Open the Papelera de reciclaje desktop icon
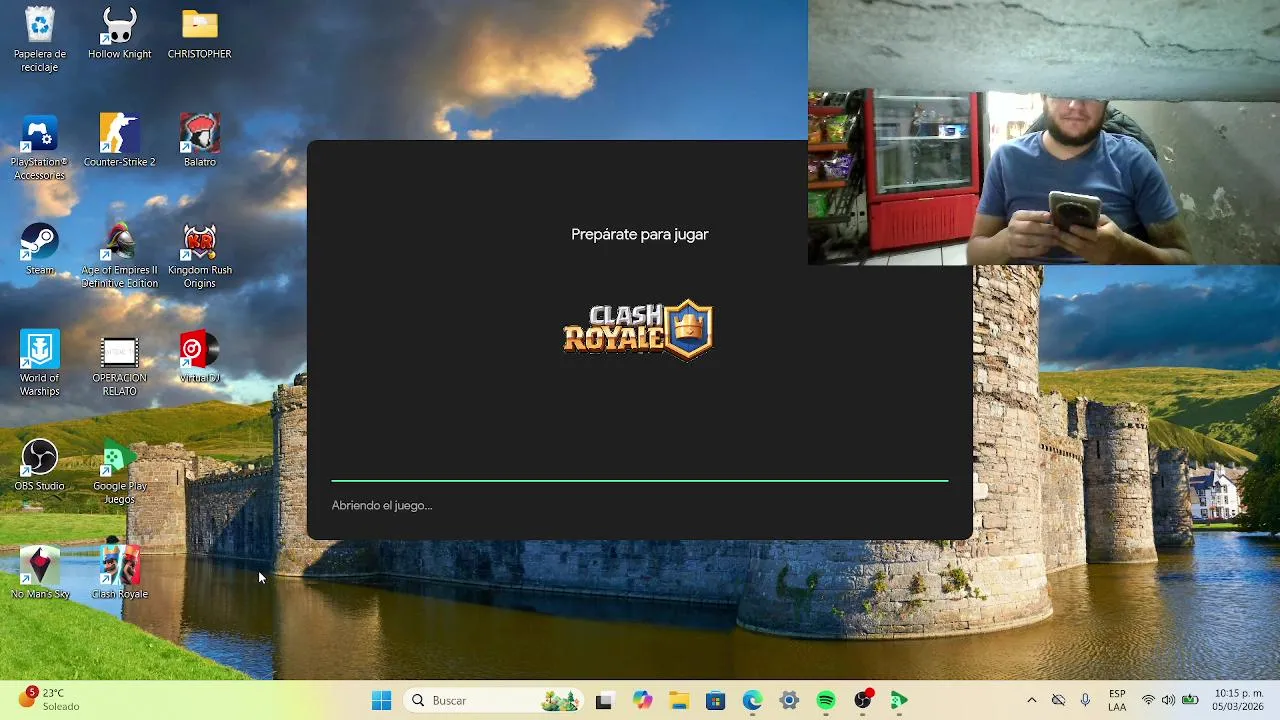Screen dimensions: 1280x720 click(x=40, y=40)
